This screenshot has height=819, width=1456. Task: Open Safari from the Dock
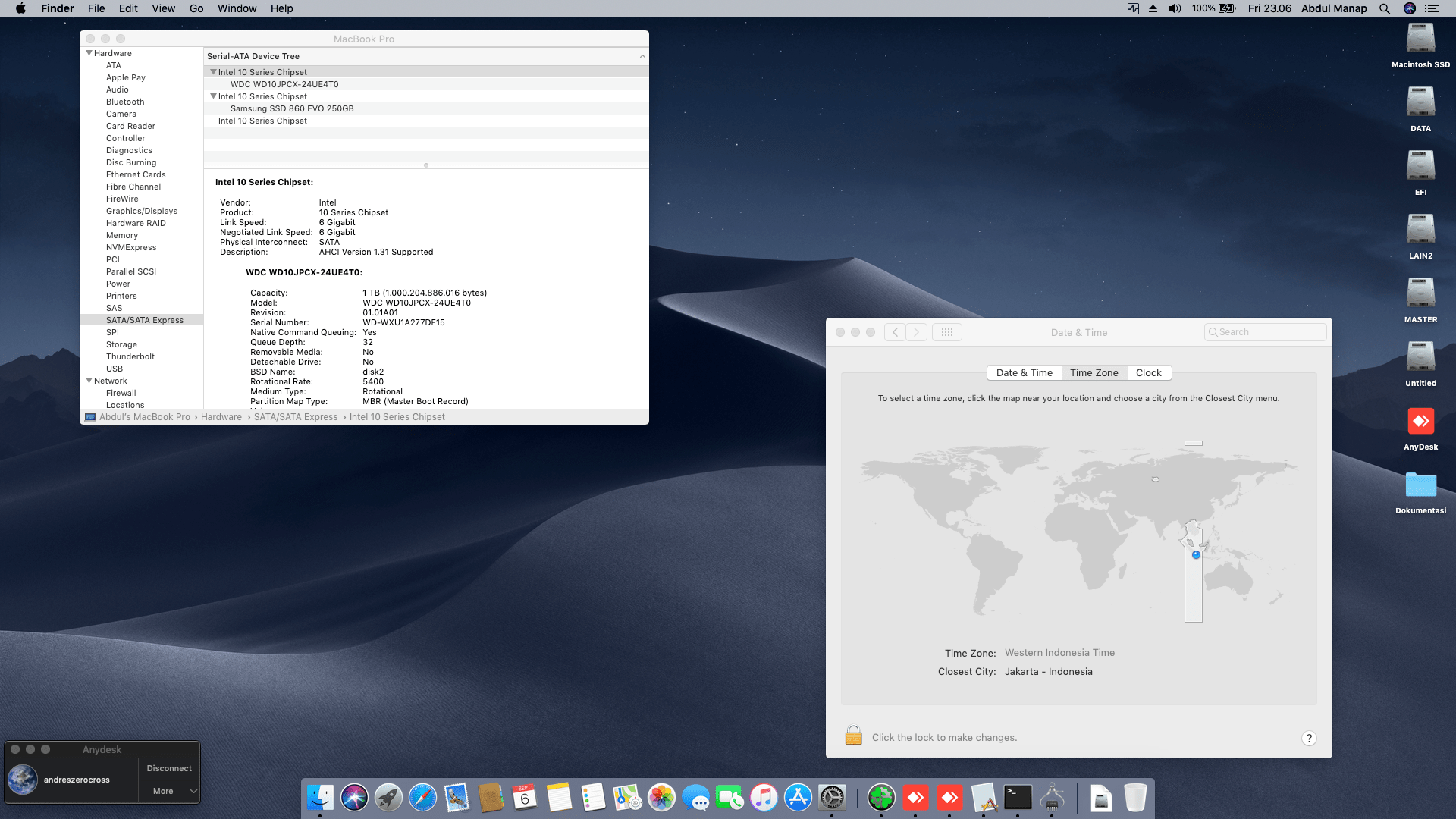point(422,798)
